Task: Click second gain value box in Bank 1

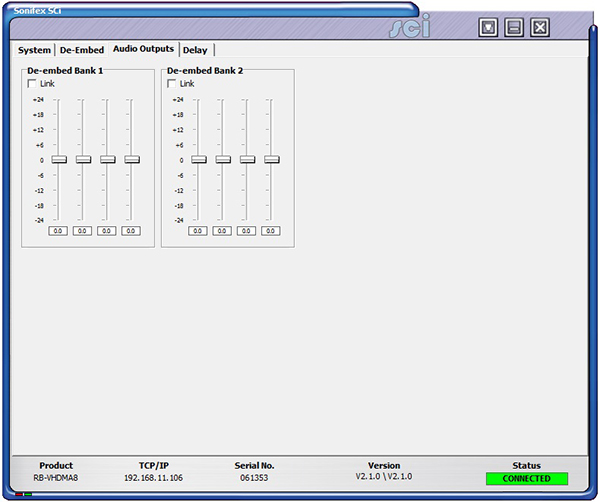Action: click(82, 231)
